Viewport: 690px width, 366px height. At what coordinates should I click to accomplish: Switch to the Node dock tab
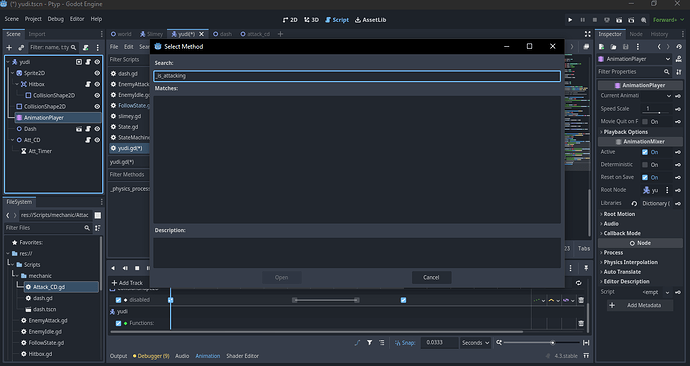click(635, 34)
